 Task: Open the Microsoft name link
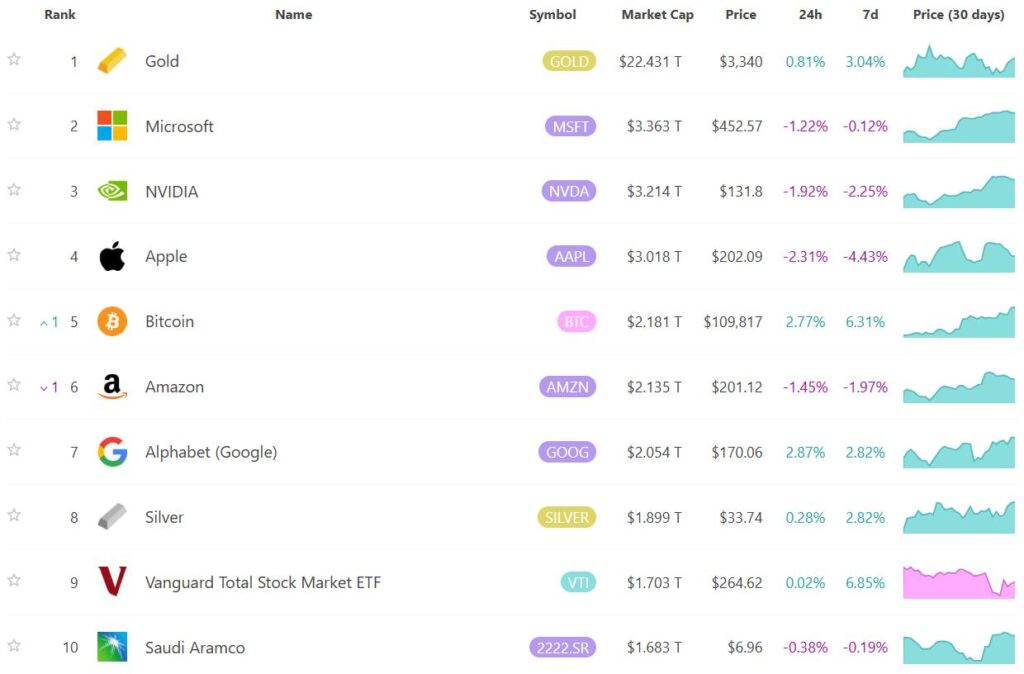[179, 126]
